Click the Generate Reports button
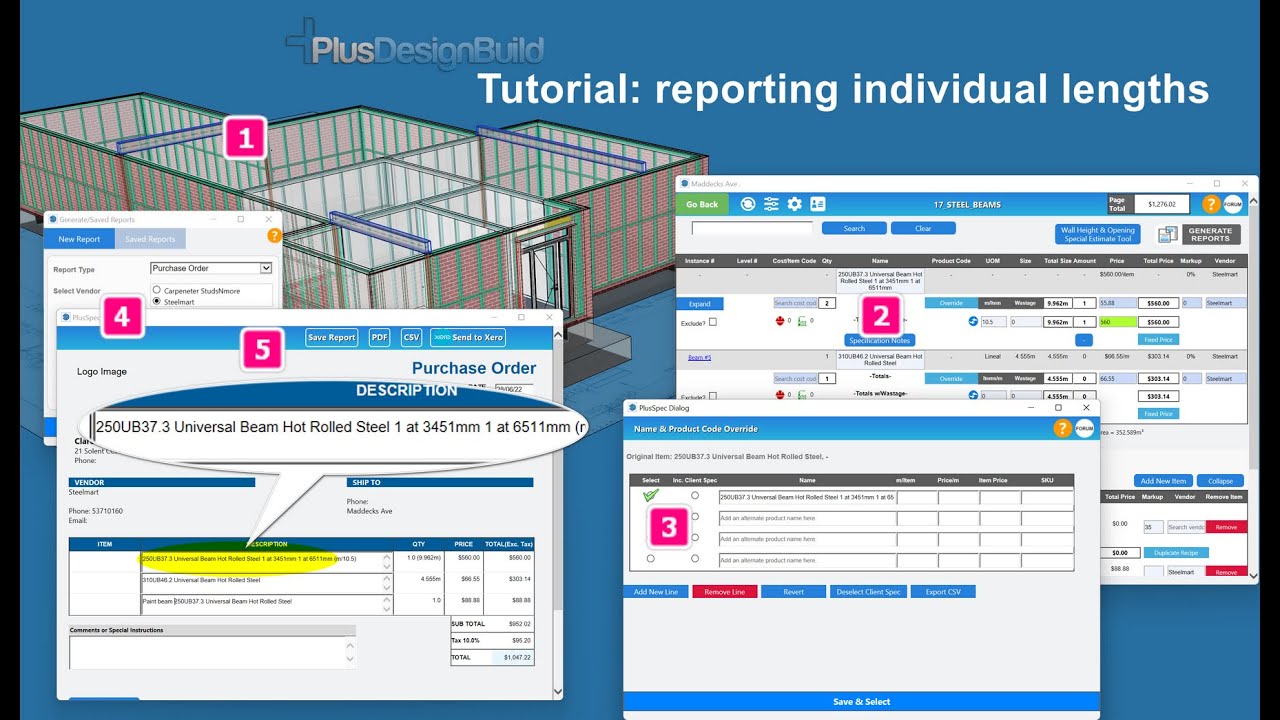Screen dimensions: 1280x720 click(x=1211, y=234)
